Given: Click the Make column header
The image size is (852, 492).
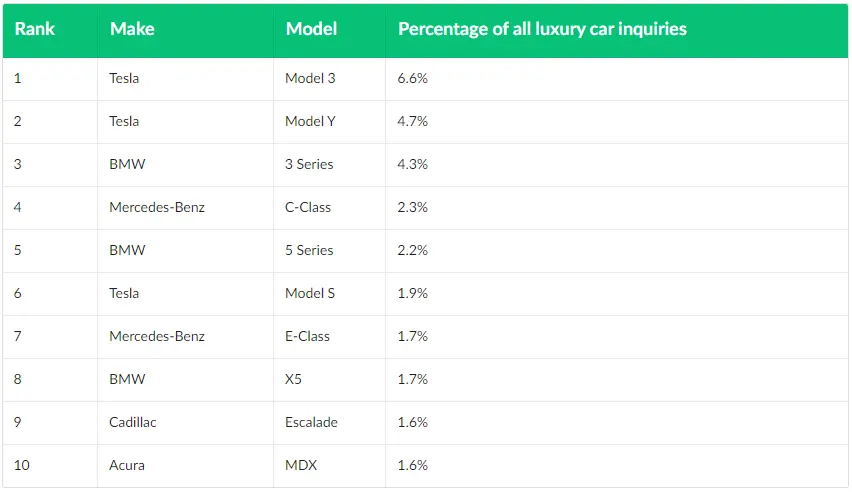Looking at the screenshot, I should click(x=132, y=29).
